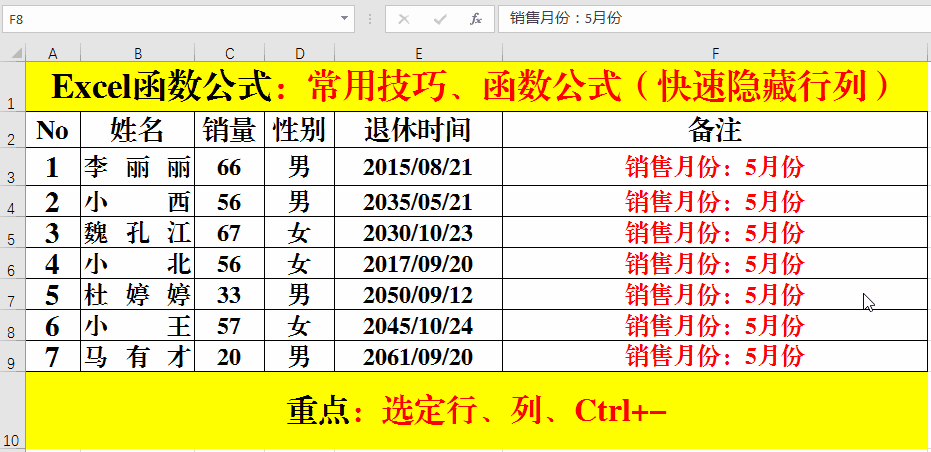Click sales value 57 for 小王
Screen dimensions: 931x452
[230, 324]
